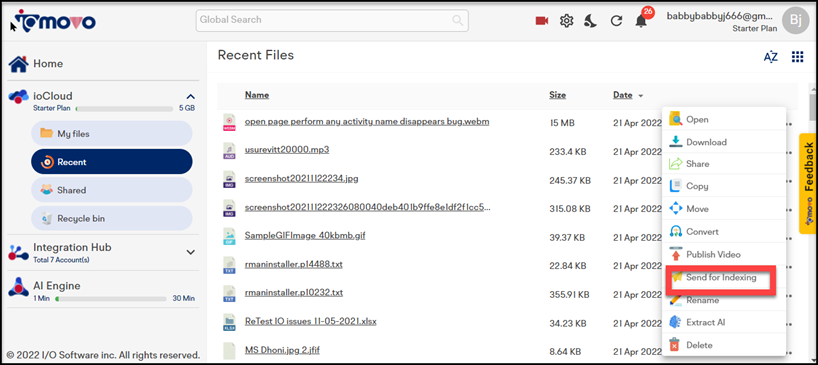The height and width of the screenshot is (365, 818).
Task: Click the red video camera icon
Action: 542,21
